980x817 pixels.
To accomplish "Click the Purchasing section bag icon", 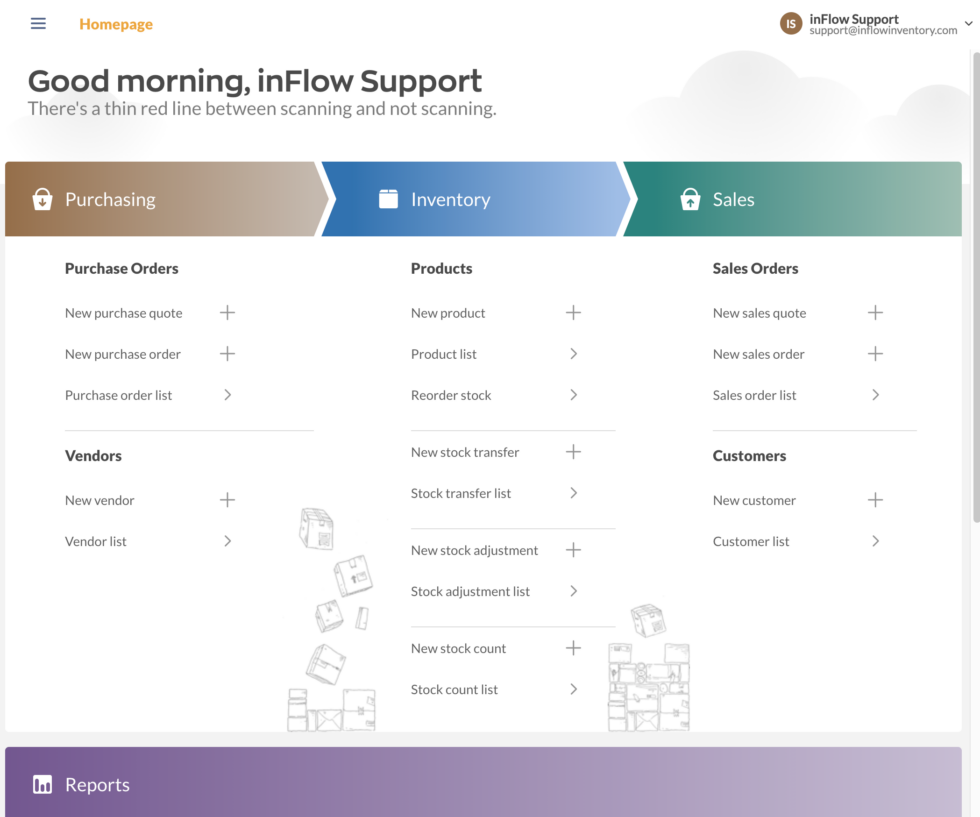I will tap(42, 199).
